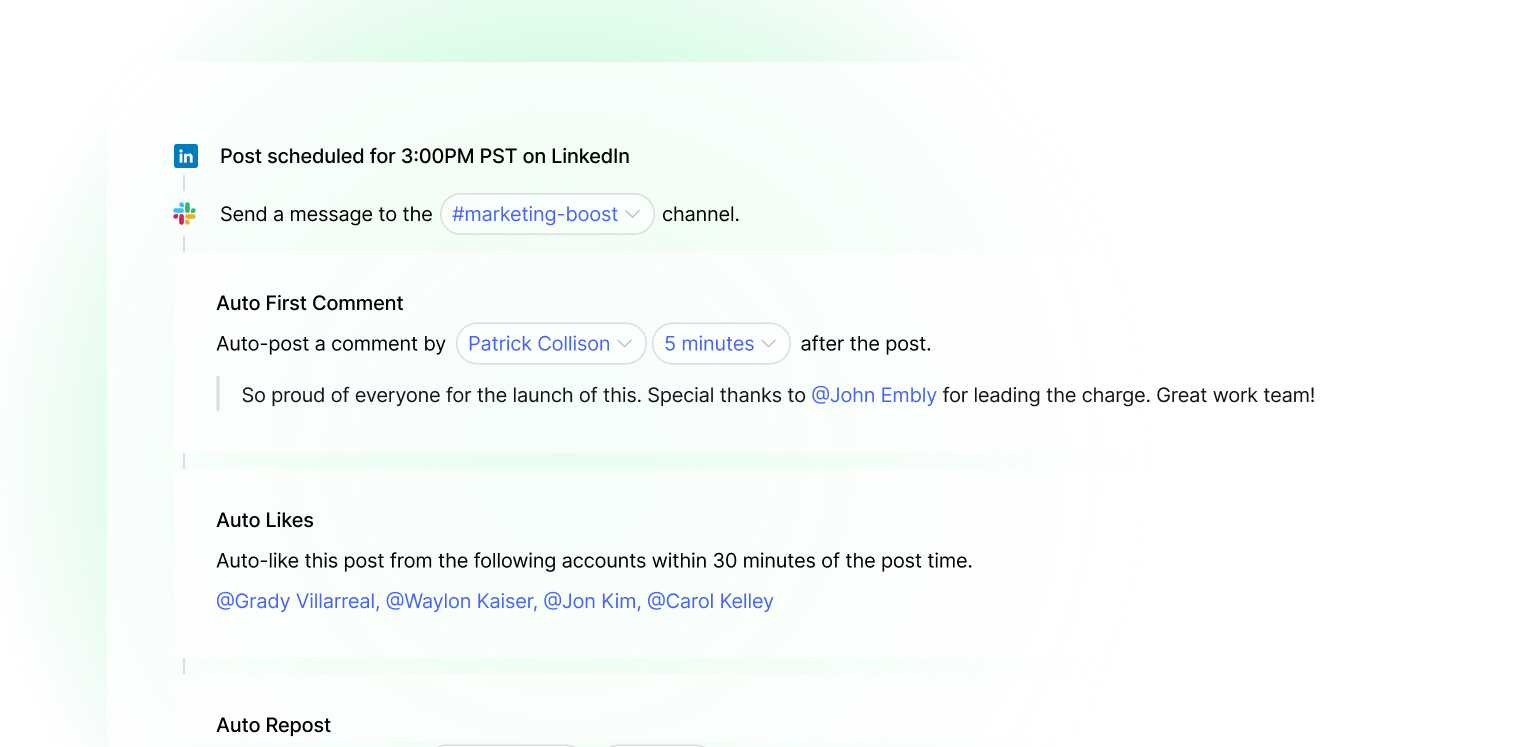Select the Auto Likes section heading
This screenshot has height=747, width=1524.
265,520
